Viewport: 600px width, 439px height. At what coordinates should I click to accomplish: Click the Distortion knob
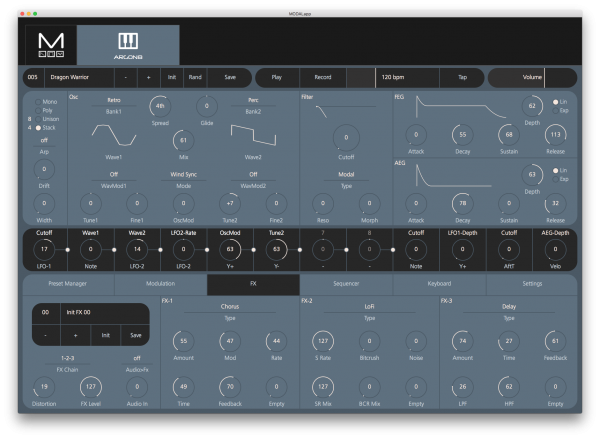(44, 387)
